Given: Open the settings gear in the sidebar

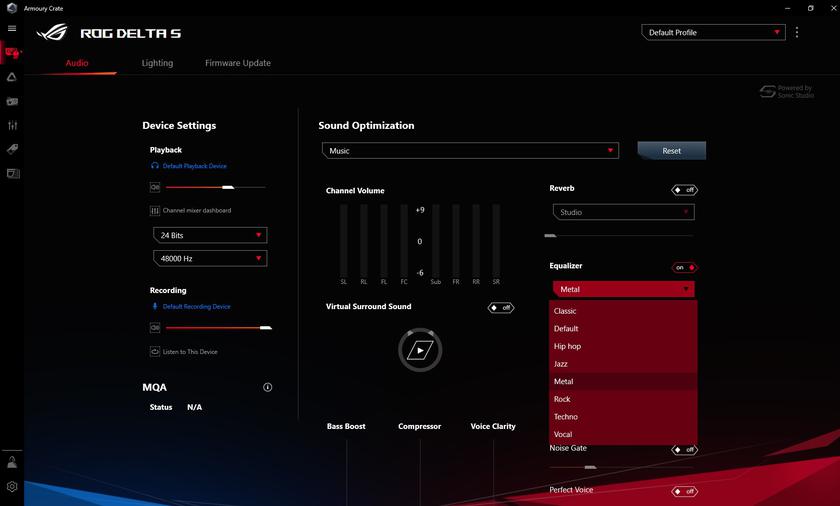Looking at the screenshot, I should click(12, 487).
